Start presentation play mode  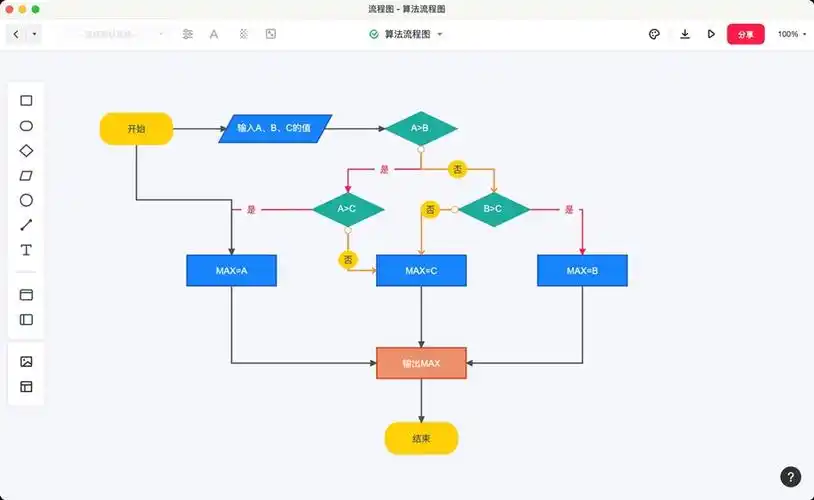(711, 34)
